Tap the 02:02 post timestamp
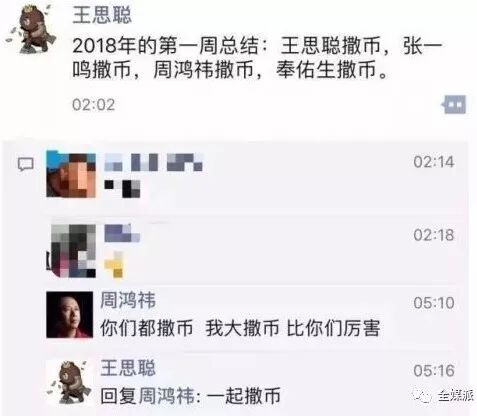The width and height of the screenshot is (477, 416). tap(94, 105)
